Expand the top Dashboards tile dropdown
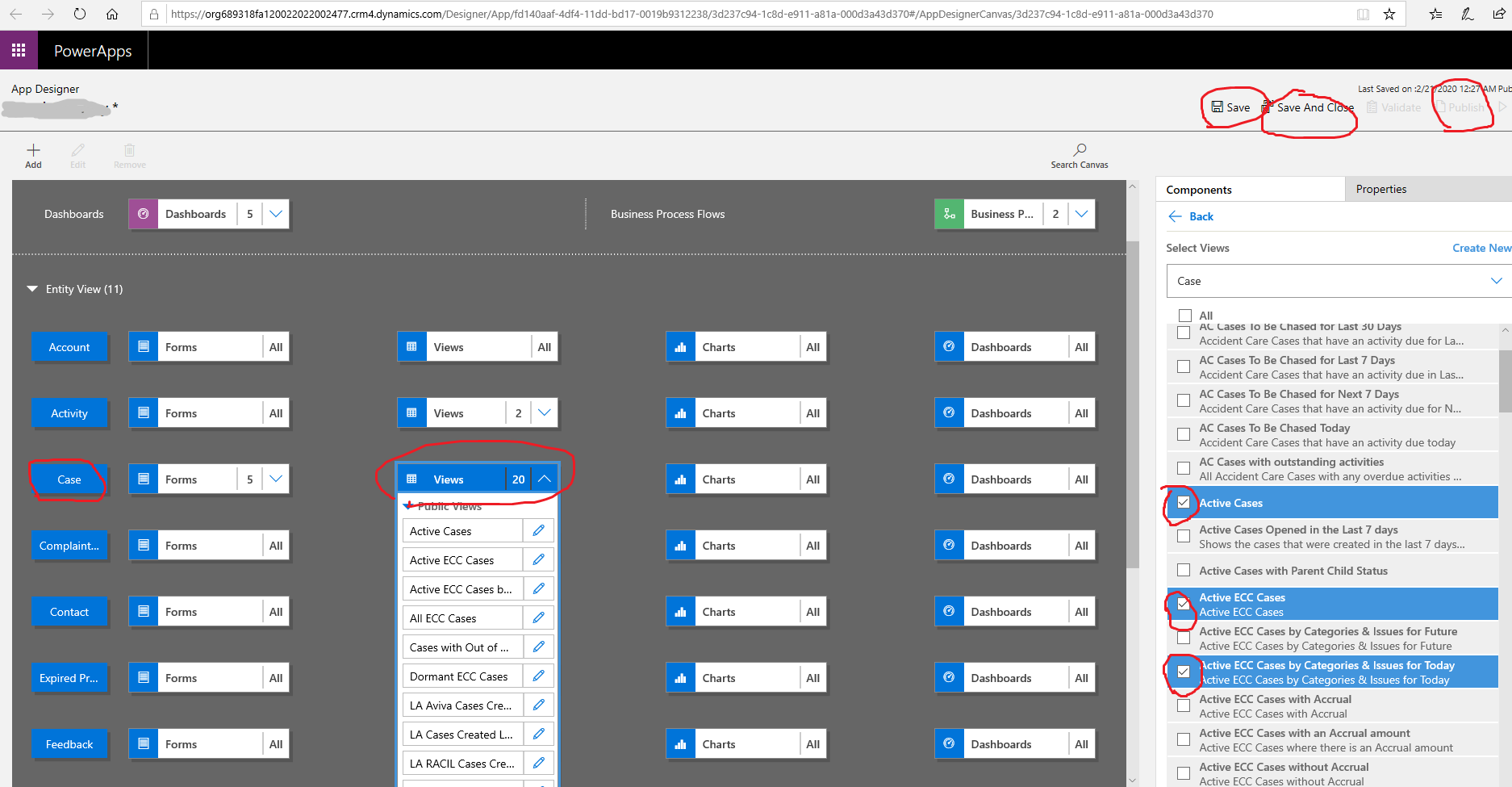This screenshot has height=787, width=1512. click(276, 214)
